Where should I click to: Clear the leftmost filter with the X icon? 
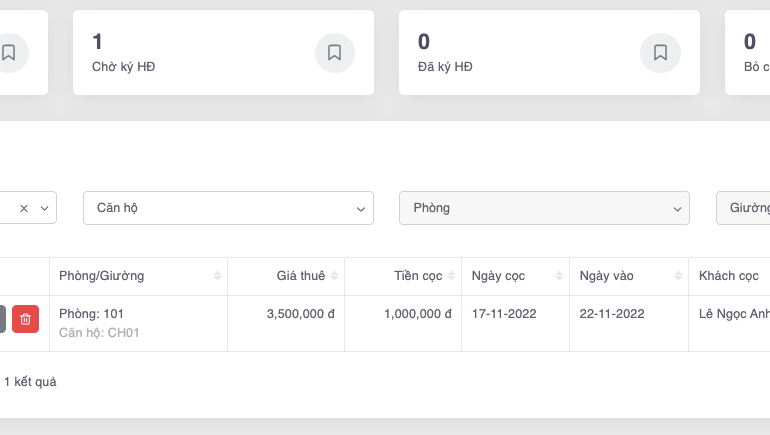tap(24, 208)
